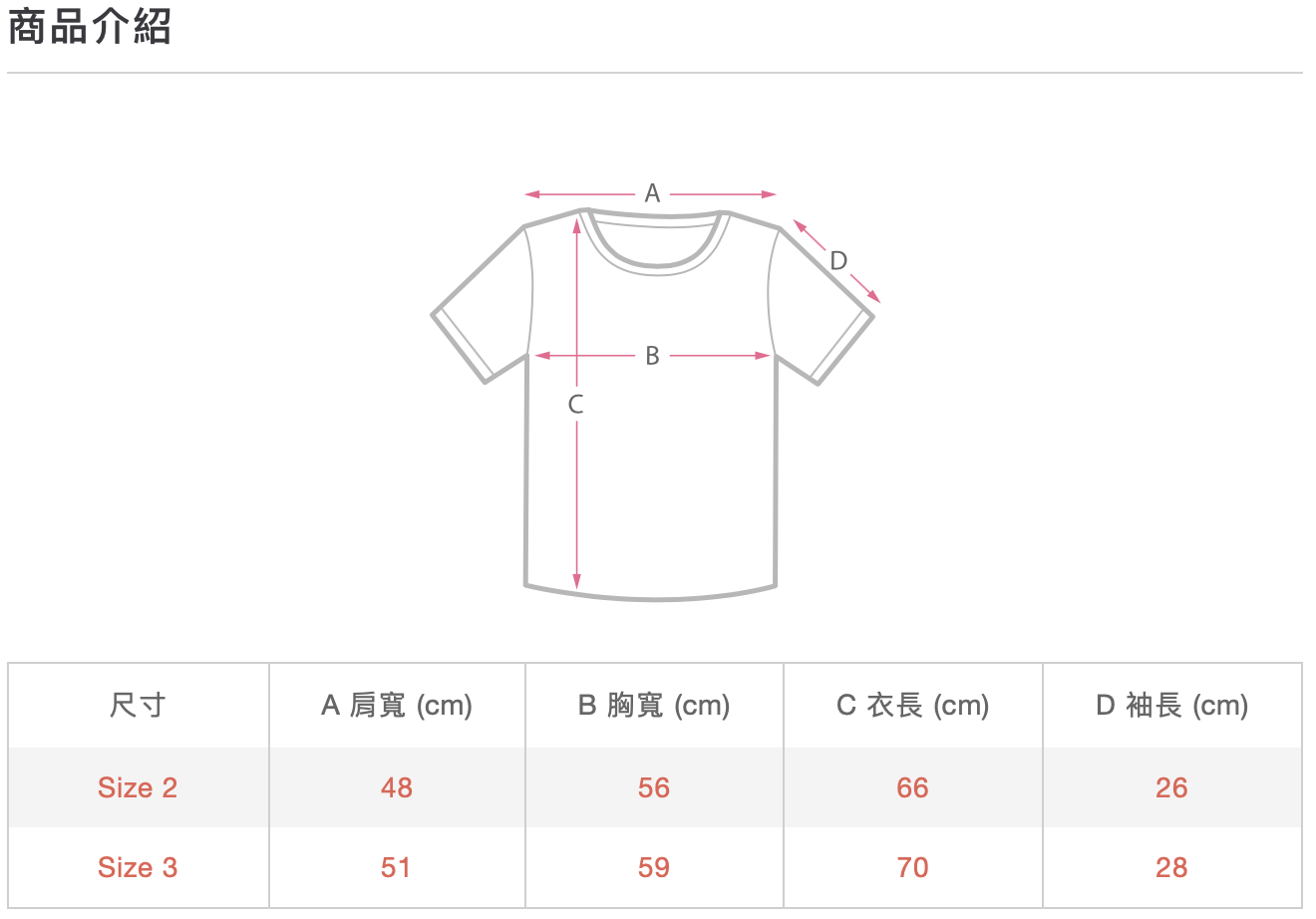Select the B chest-width label on diagram
The image size is (1316, 919).
pos(652,356)
